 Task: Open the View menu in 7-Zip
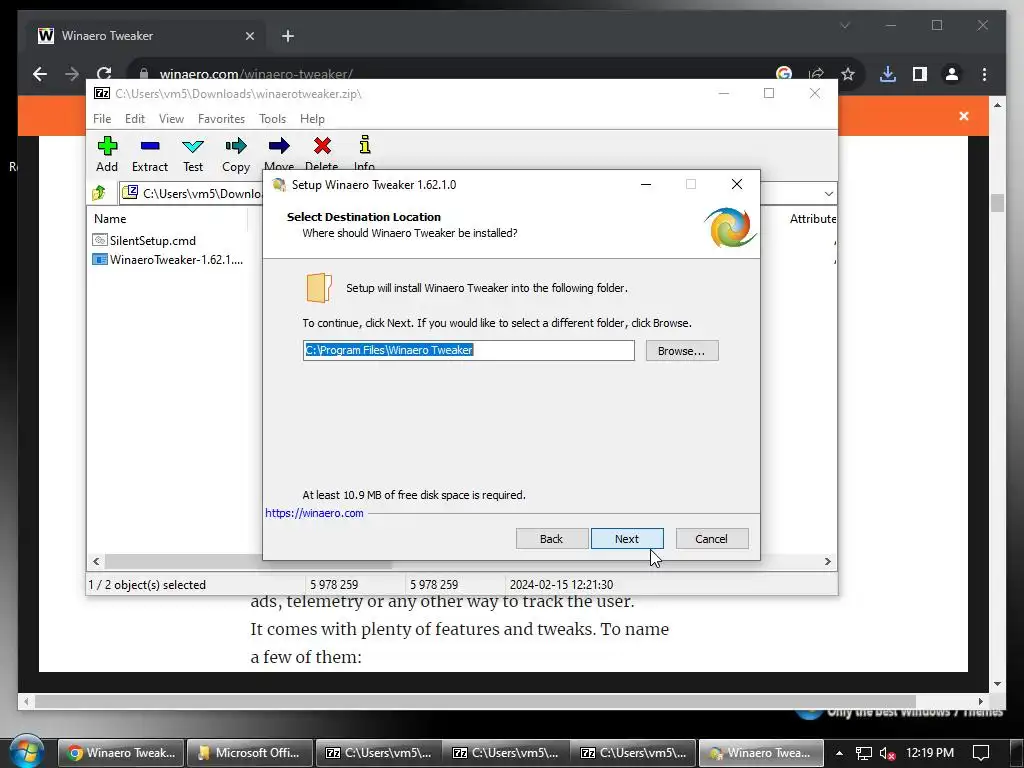[171, 119]
